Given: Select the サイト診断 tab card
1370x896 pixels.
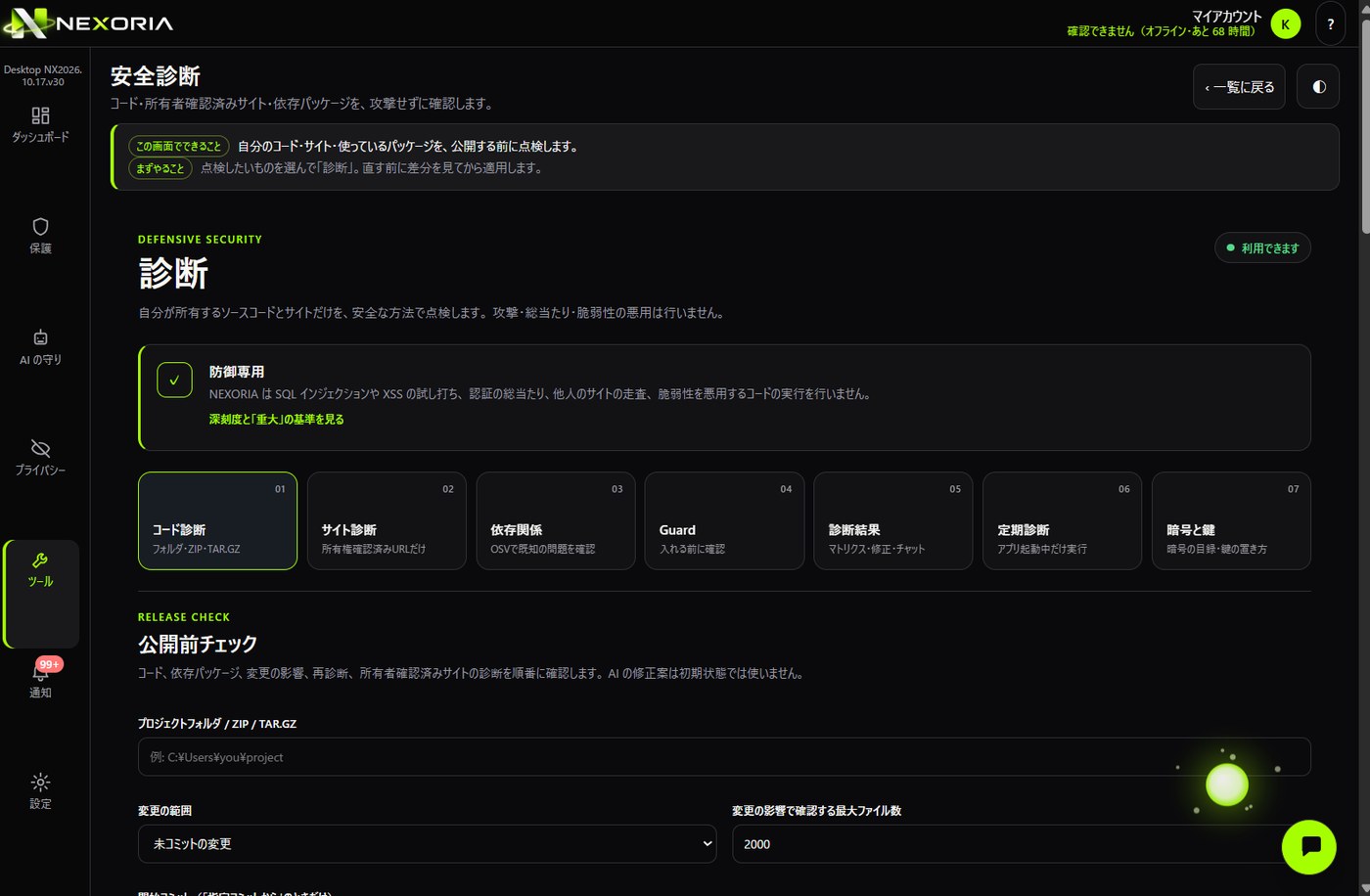Looking at the screenshot, I should coord(387,520).
